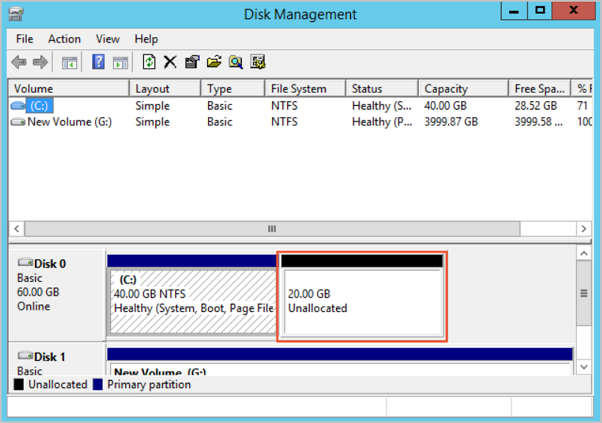Click the Forward arrow toolbar icon
This screenshot has height=423, width=602.
point(40,62)
